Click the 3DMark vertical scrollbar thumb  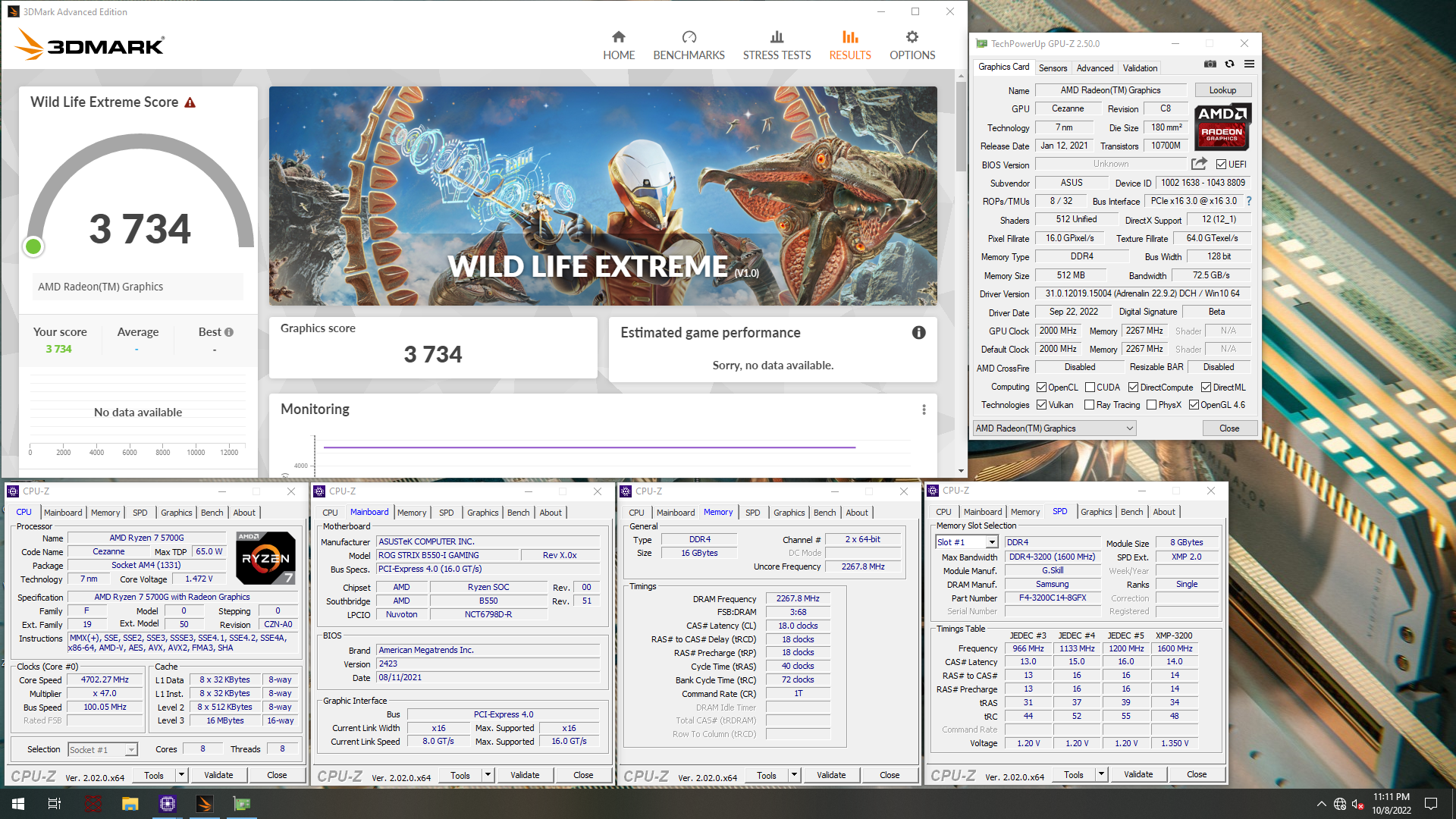961,125
